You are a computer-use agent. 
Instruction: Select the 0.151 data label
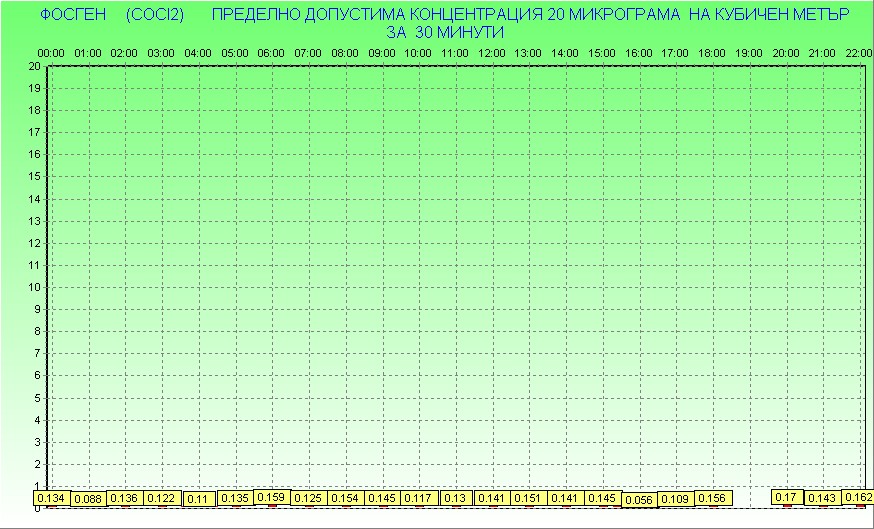pos(528,498)
